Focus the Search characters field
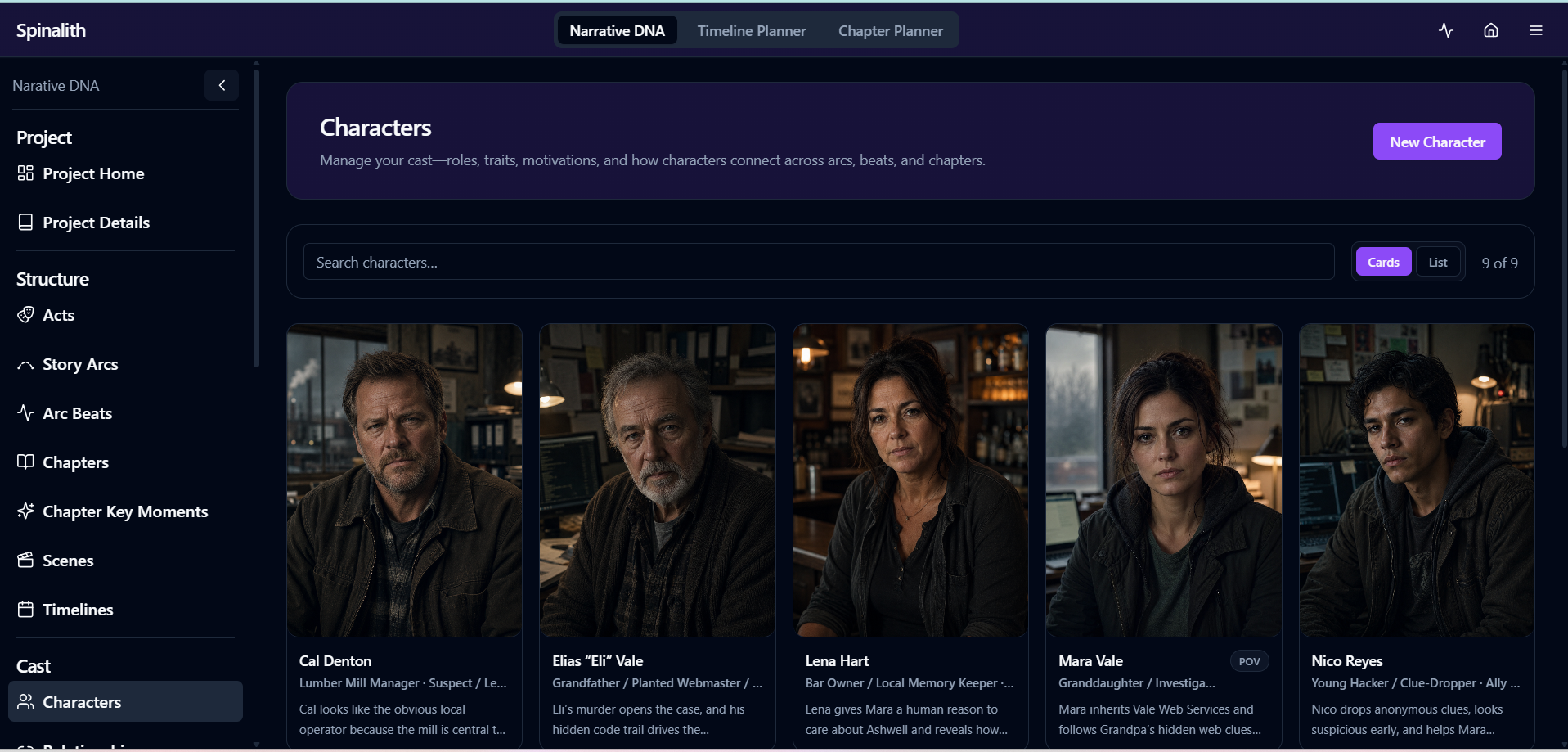 click(819, 262)
